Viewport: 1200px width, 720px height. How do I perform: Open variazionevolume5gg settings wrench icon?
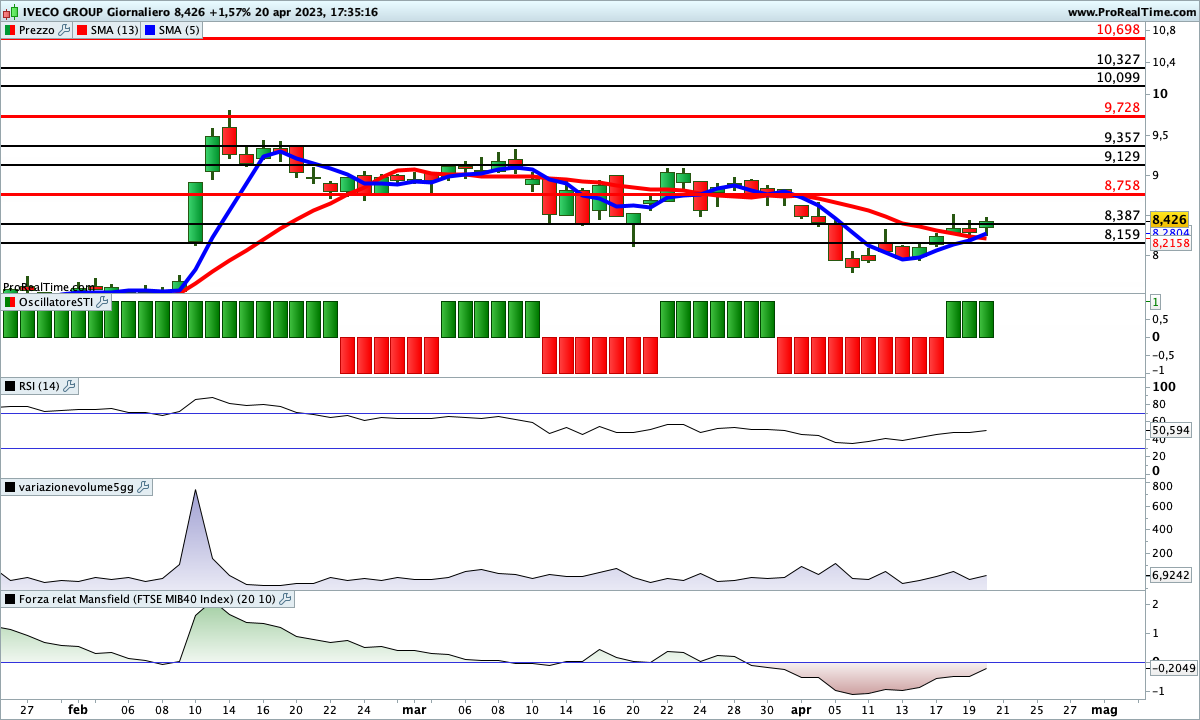click(x=143, y=487)
